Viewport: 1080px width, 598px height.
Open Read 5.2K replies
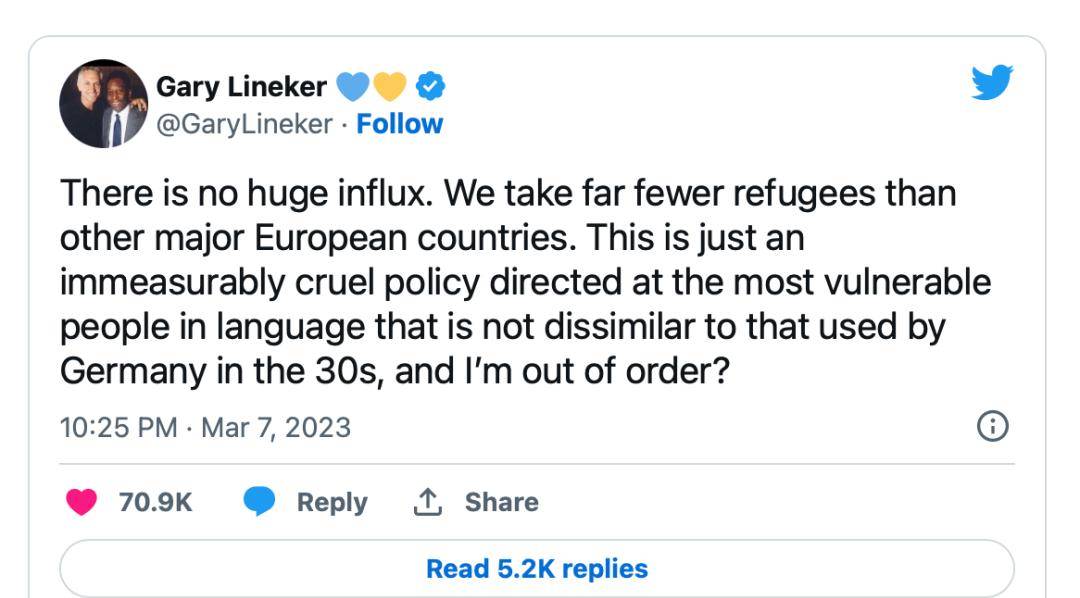(537, 569)
